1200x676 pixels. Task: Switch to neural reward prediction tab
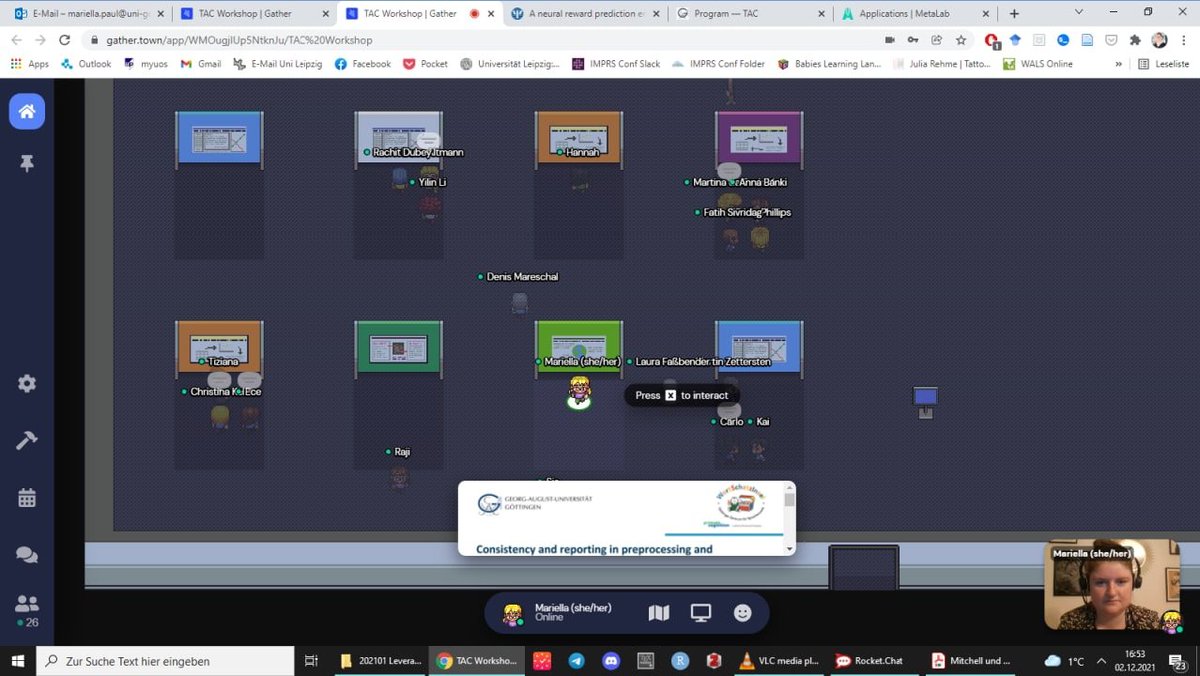click(x=583, y=14)
